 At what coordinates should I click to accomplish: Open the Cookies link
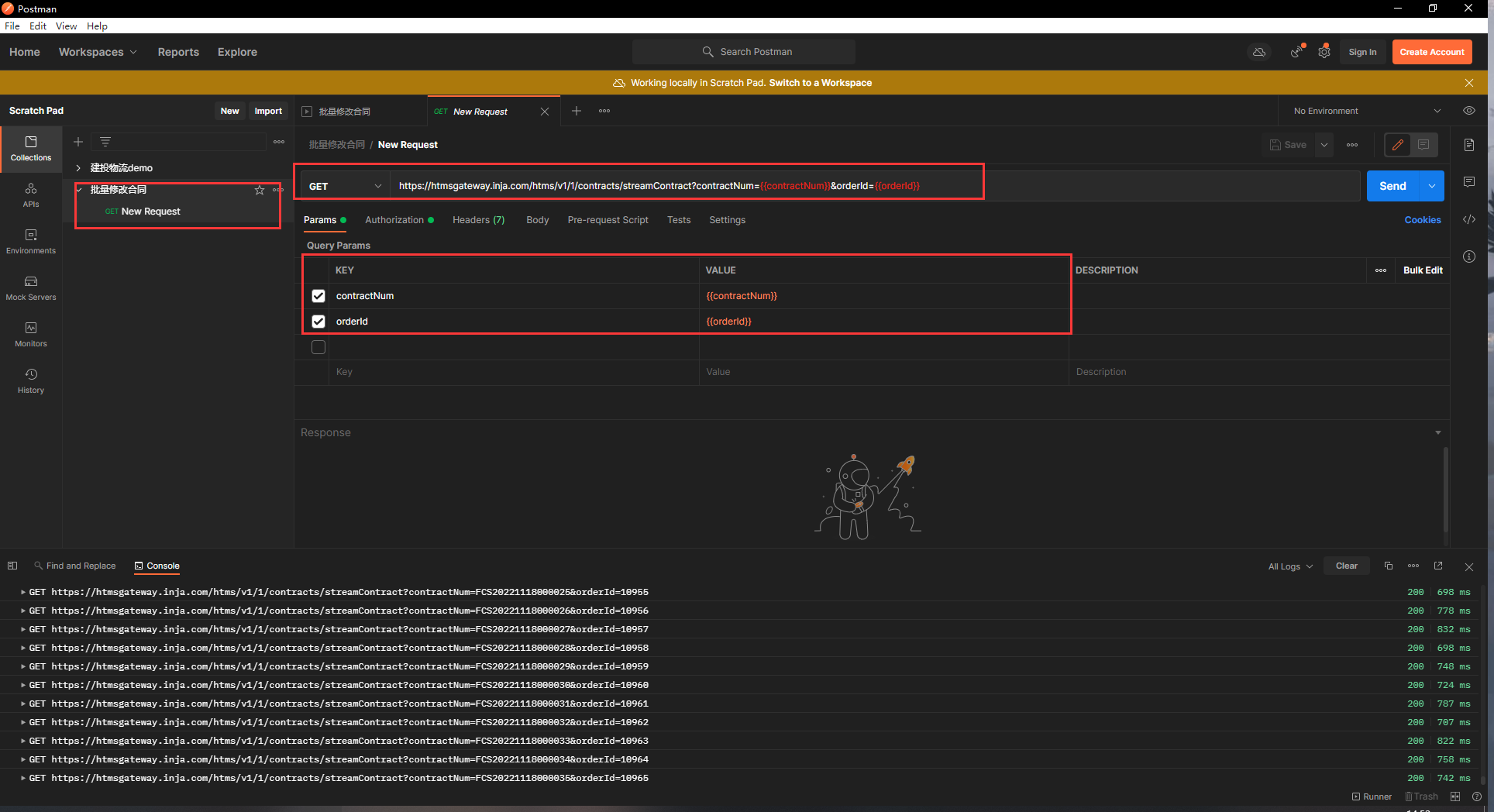pos(1423,220)
